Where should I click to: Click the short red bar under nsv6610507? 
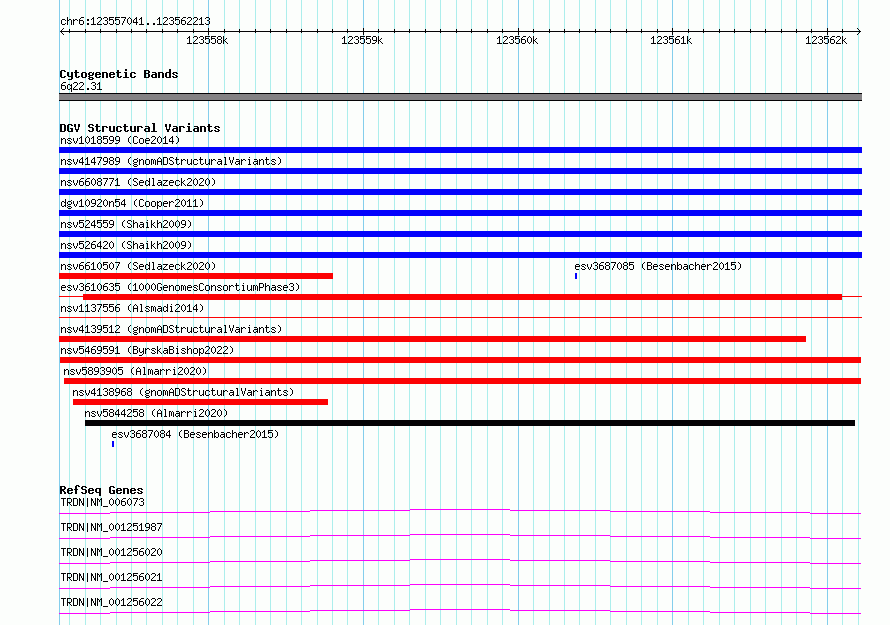coord(196,276)
